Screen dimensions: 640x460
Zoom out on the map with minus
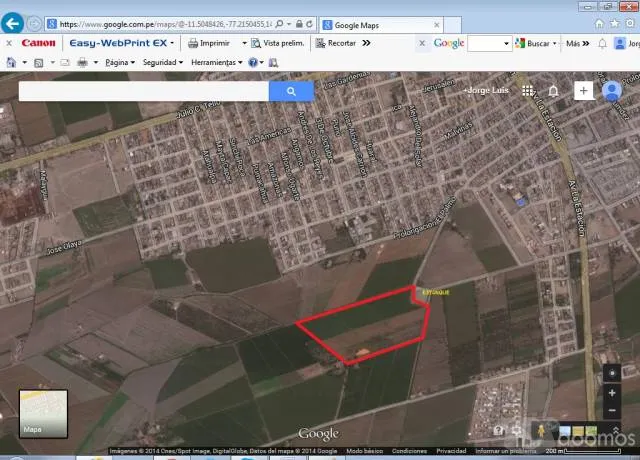click(x=612, y=411)
